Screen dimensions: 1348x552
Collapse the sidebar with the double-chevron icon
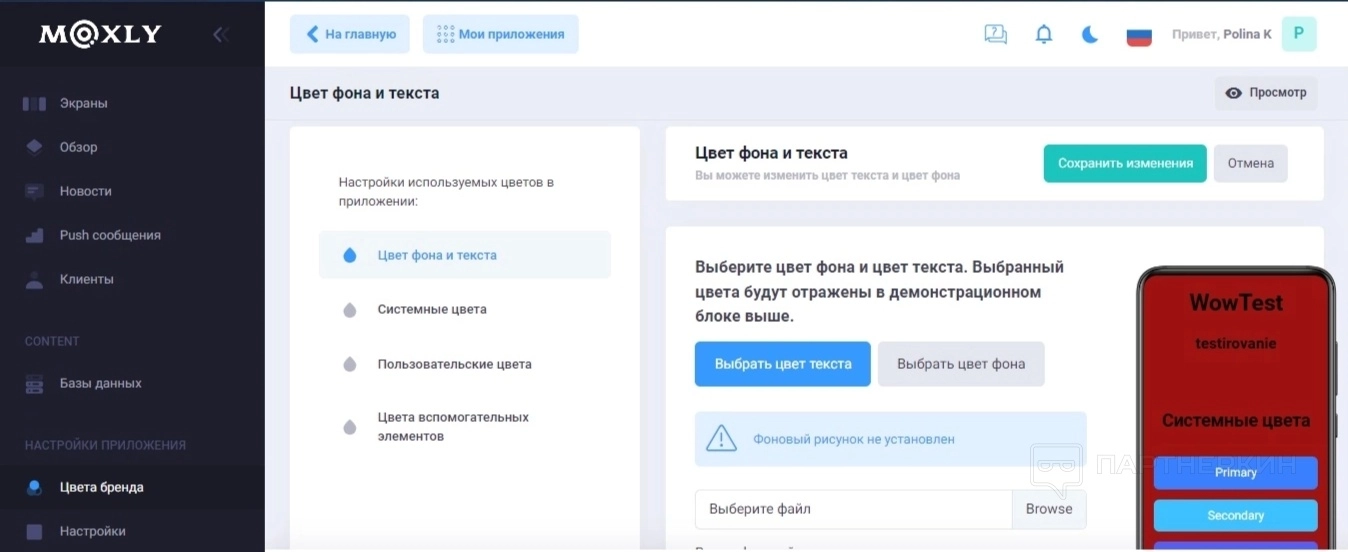click(x=221, y=34)
